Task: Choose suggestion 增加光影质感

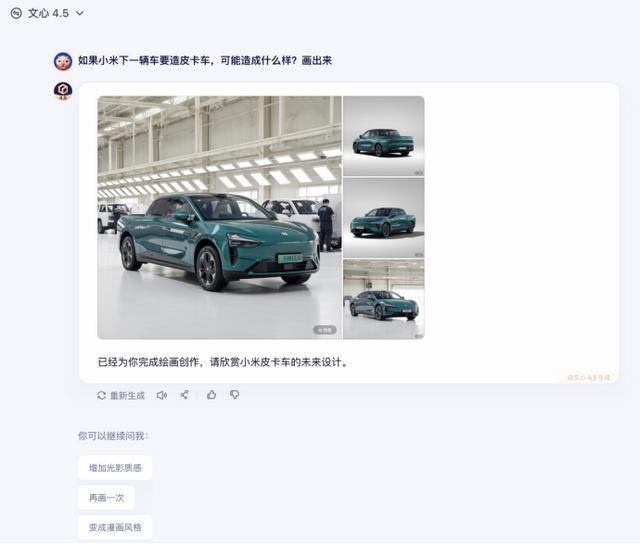Action: click(115, 468)
